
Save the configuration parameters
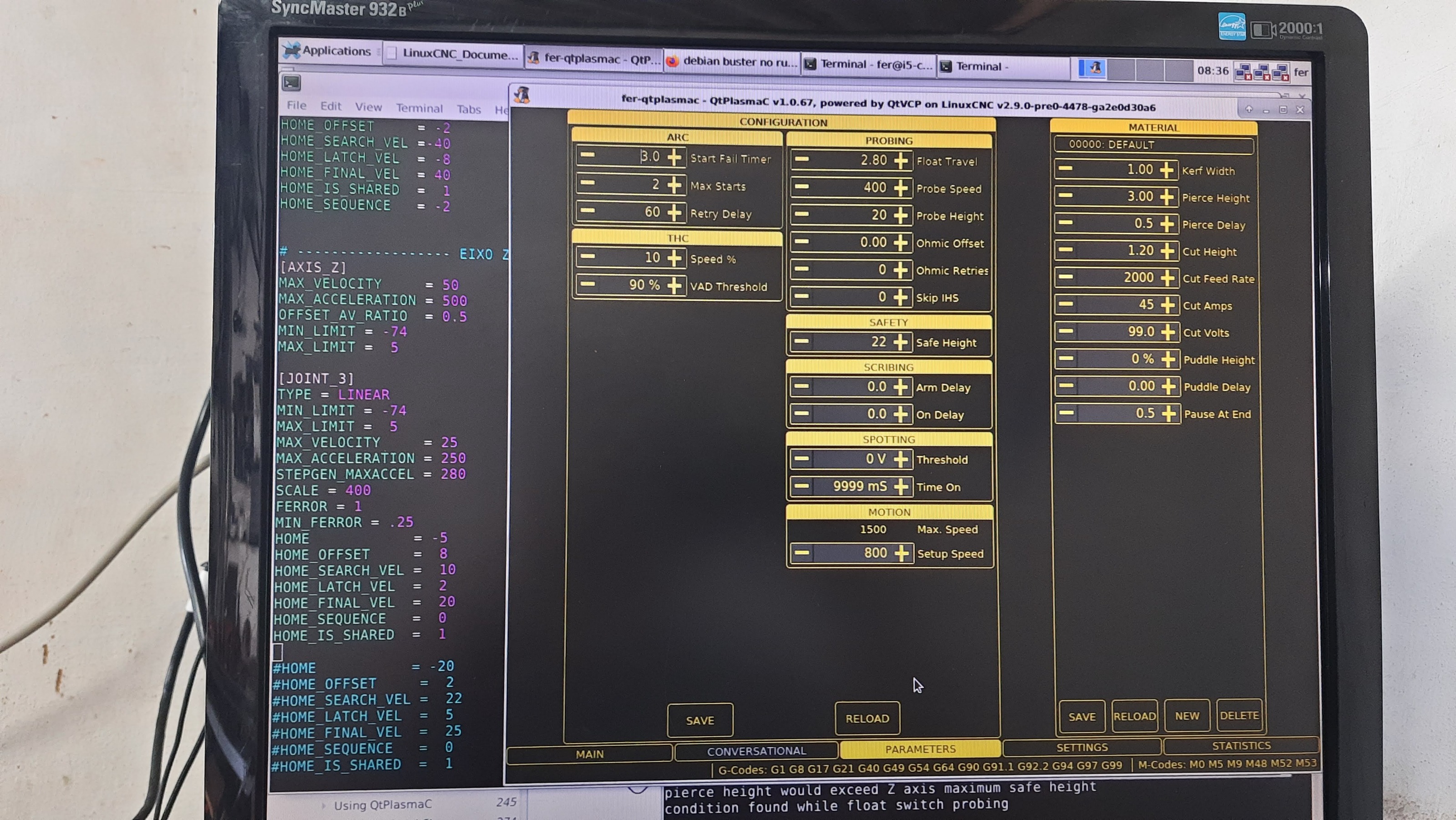[x=700, y=720]
